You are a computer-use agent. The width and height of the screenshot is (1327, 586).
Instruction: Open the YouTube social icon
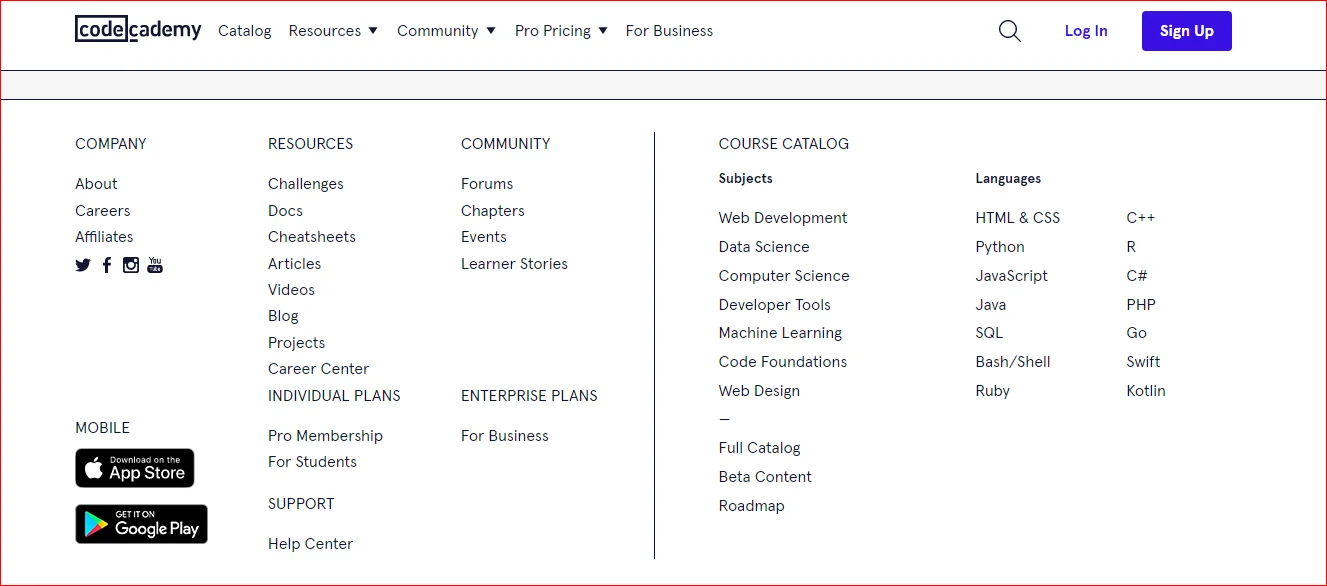click(155, 265)
